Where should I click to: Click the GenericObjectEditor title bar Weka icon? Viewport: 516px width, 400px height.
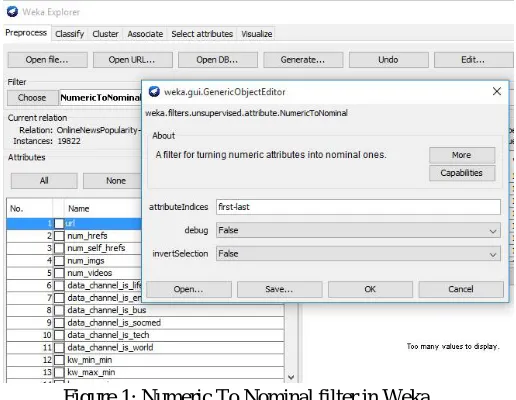point(154,91)
